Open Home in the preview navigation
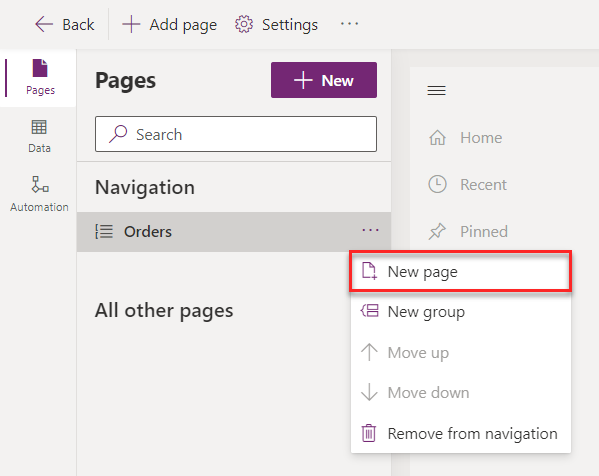Image resolution: width=599 pixels, height=476 pixels. [465, 138]
